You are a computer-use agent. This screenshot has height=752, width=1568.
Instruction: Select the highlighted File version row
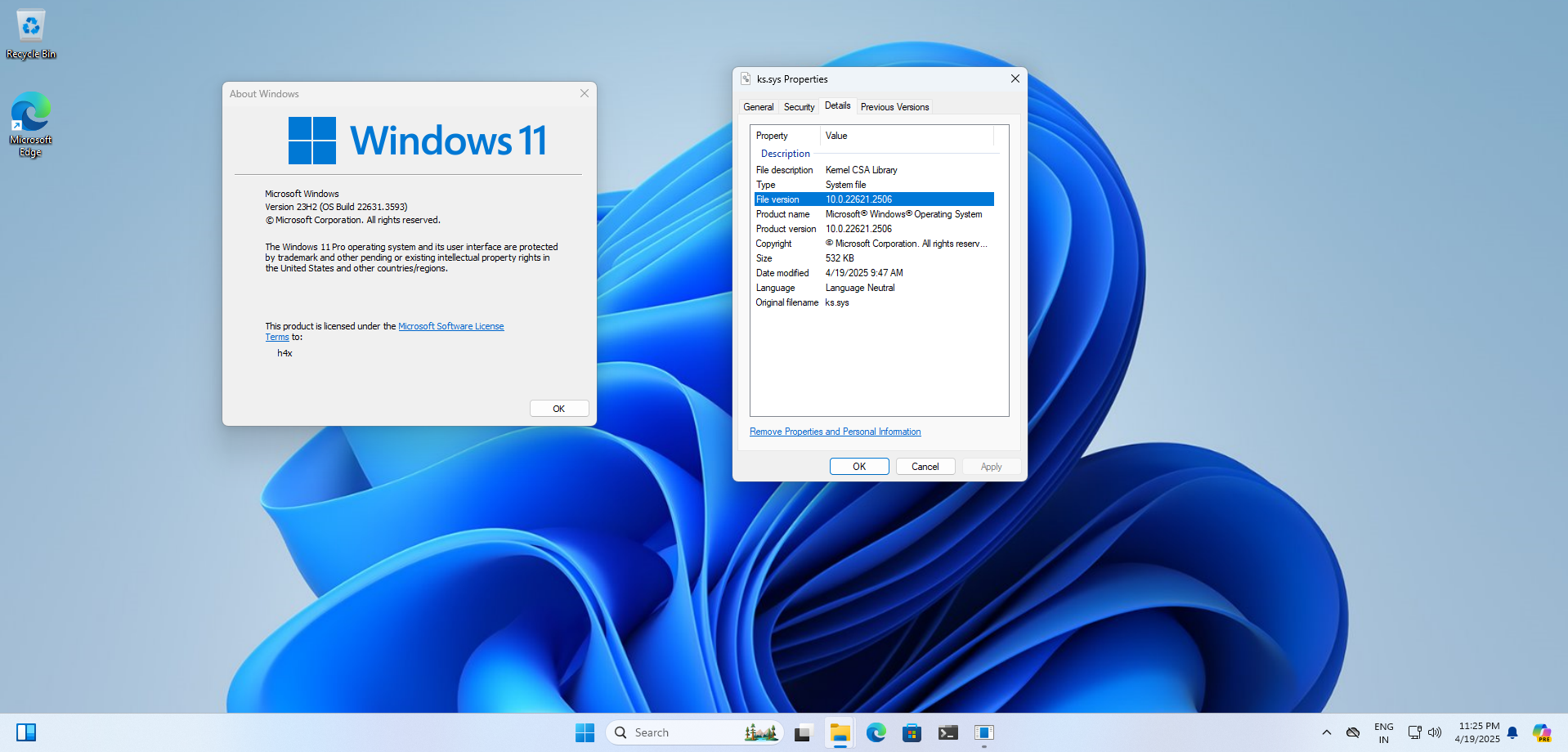pos(874,199)
